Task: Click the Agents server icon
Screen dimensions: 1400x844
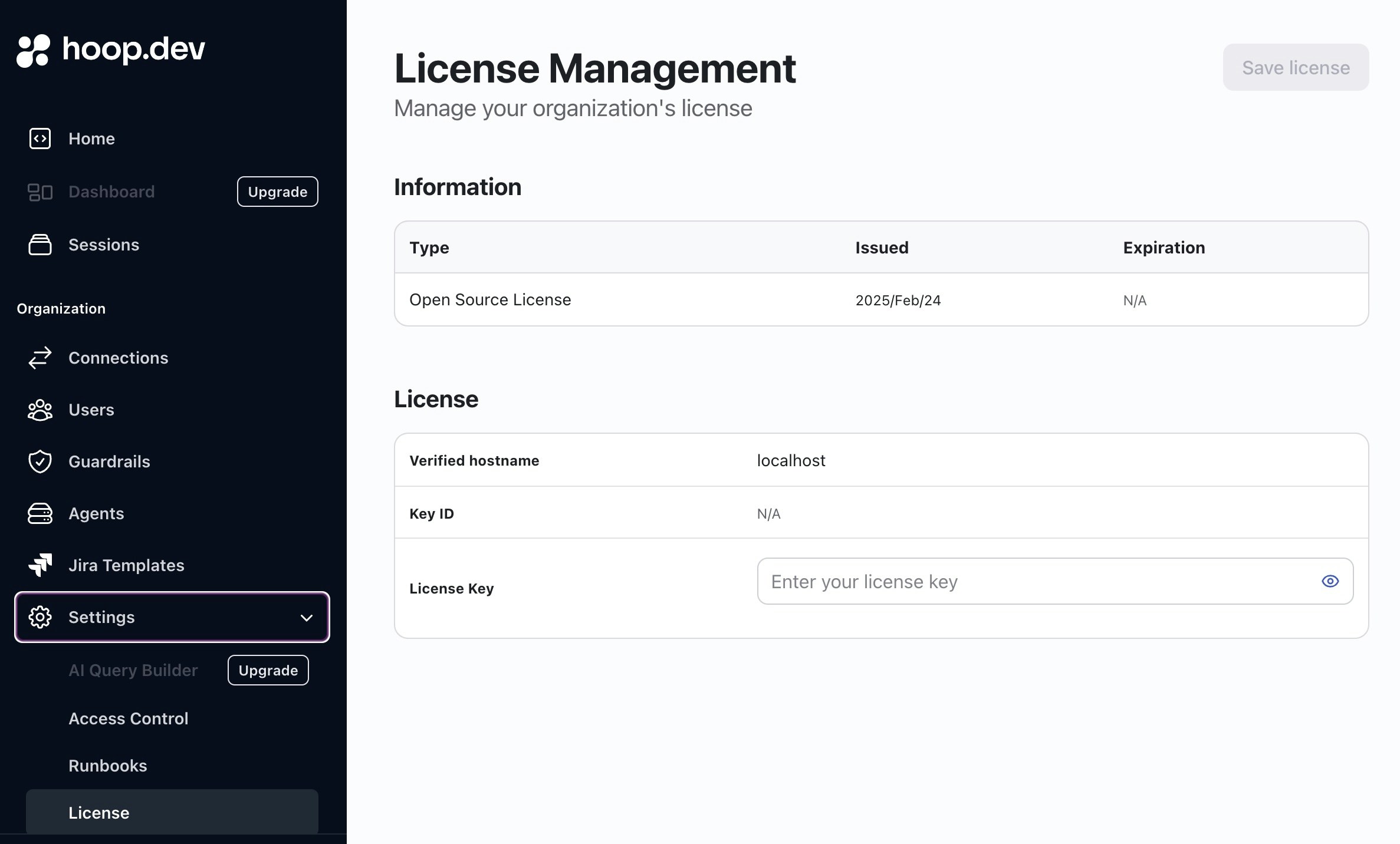Action: 40,513
